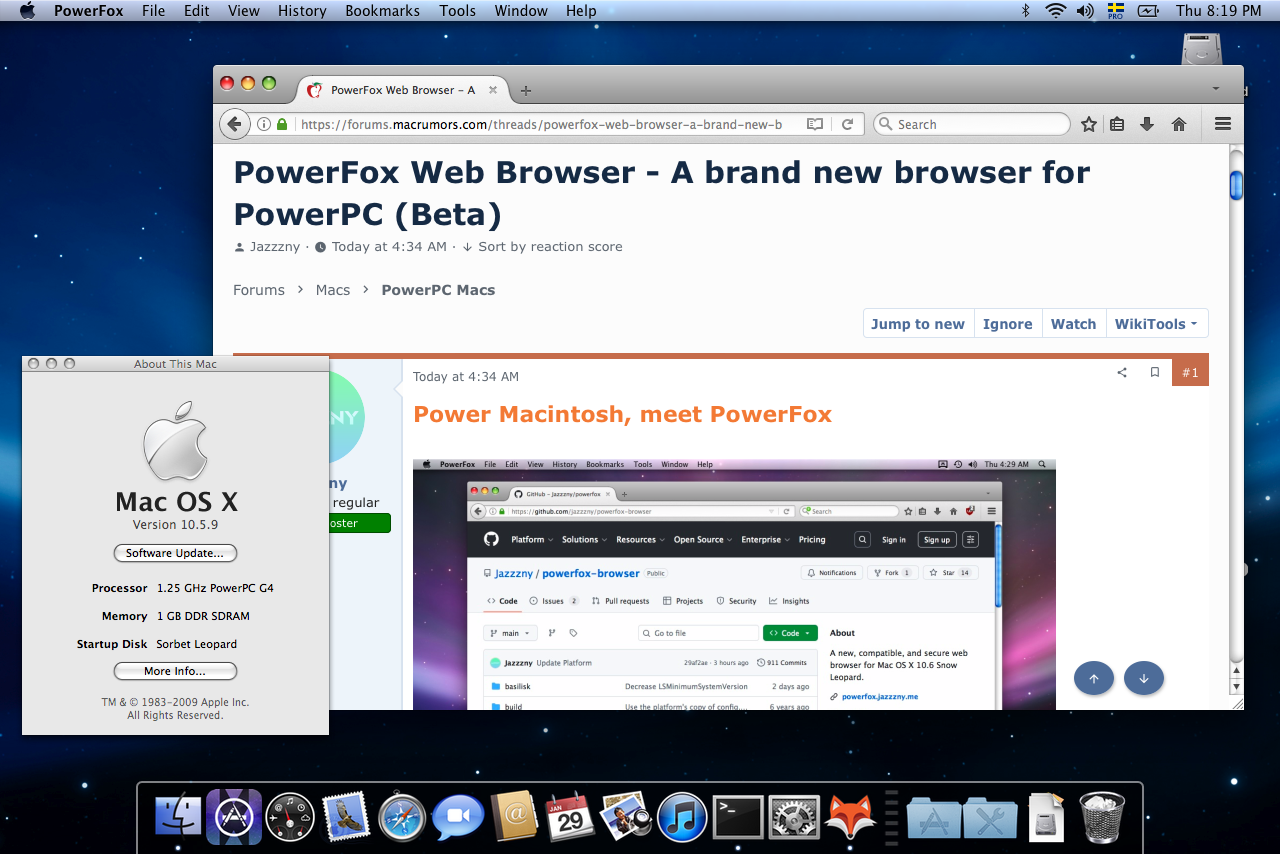Open Dashboard from the Dock
Screen dimensions: 1280x854
[291, 816]
